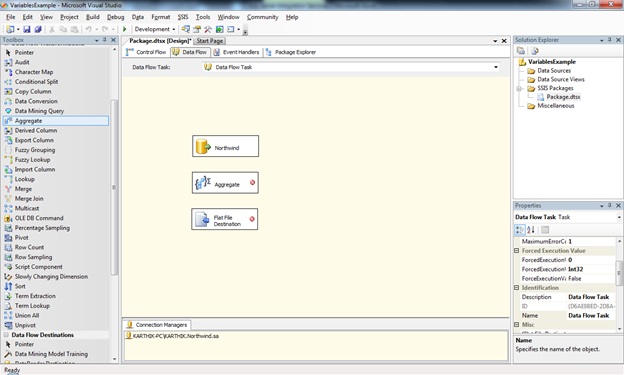Select OLE DB Command item

pos(39,218)
